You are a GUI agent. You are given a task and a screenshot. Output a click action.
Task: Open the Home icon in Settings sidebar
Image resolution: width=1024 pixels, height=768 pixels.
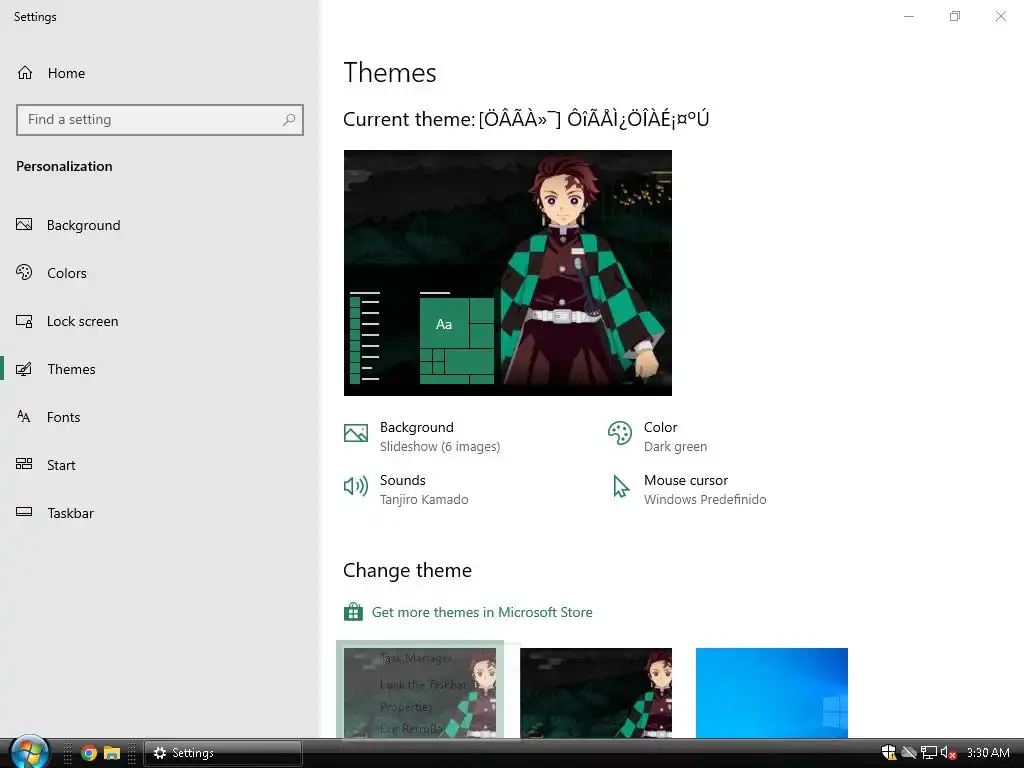coord(25,72)
